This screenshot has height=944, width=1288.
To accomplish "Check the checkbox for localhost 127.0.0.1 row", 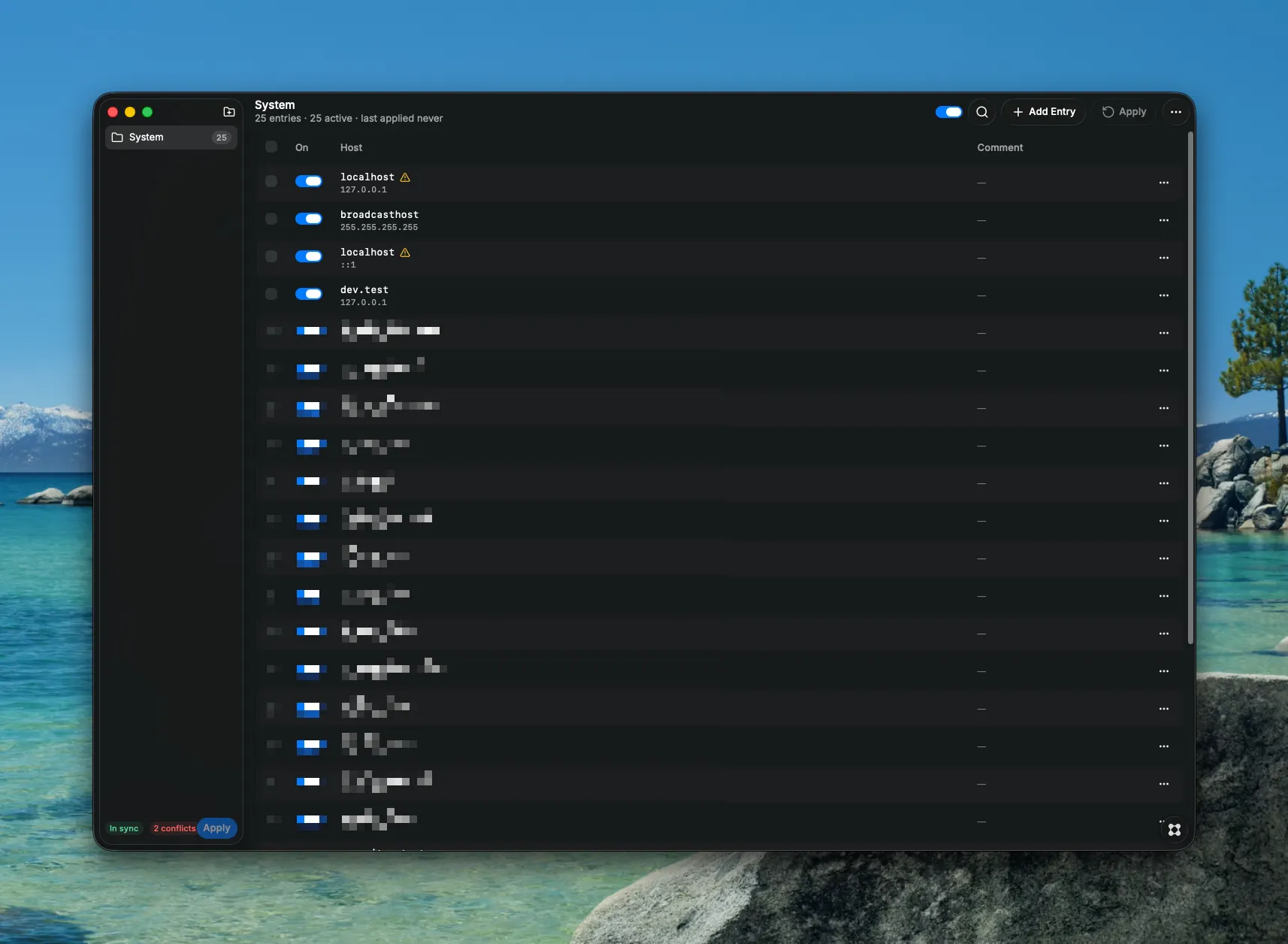I will pos(271,181).
